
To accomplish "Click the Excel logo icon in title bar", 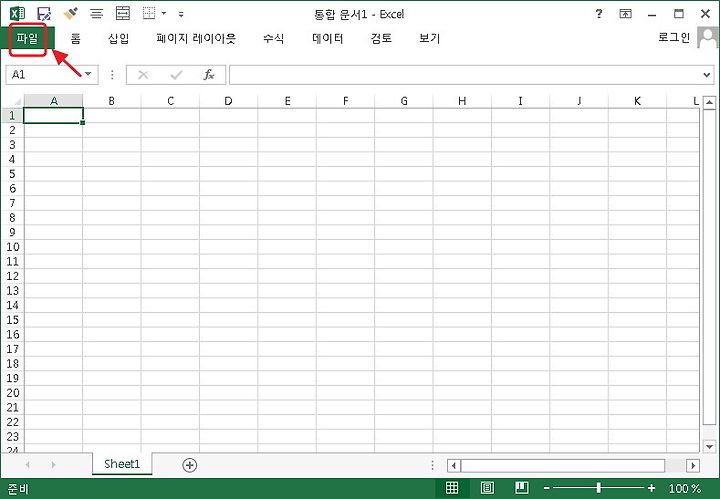I will [17, 13].
